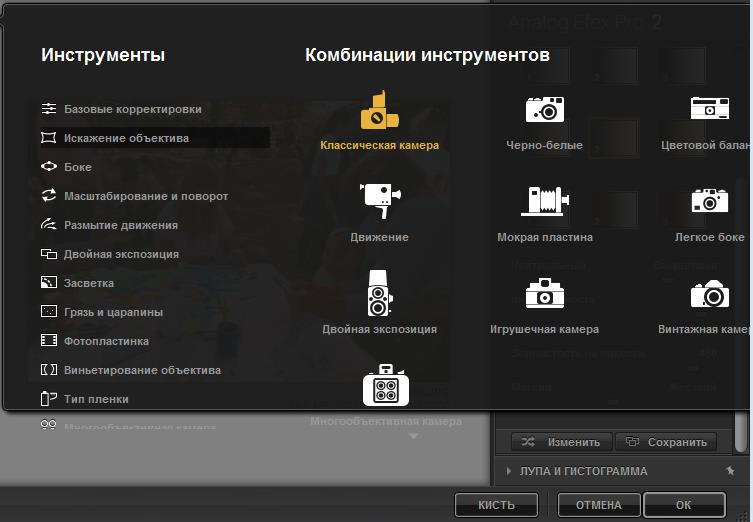Click the Тип пленки icon
The image size is (753, 522).
click(x=49, y=399)
